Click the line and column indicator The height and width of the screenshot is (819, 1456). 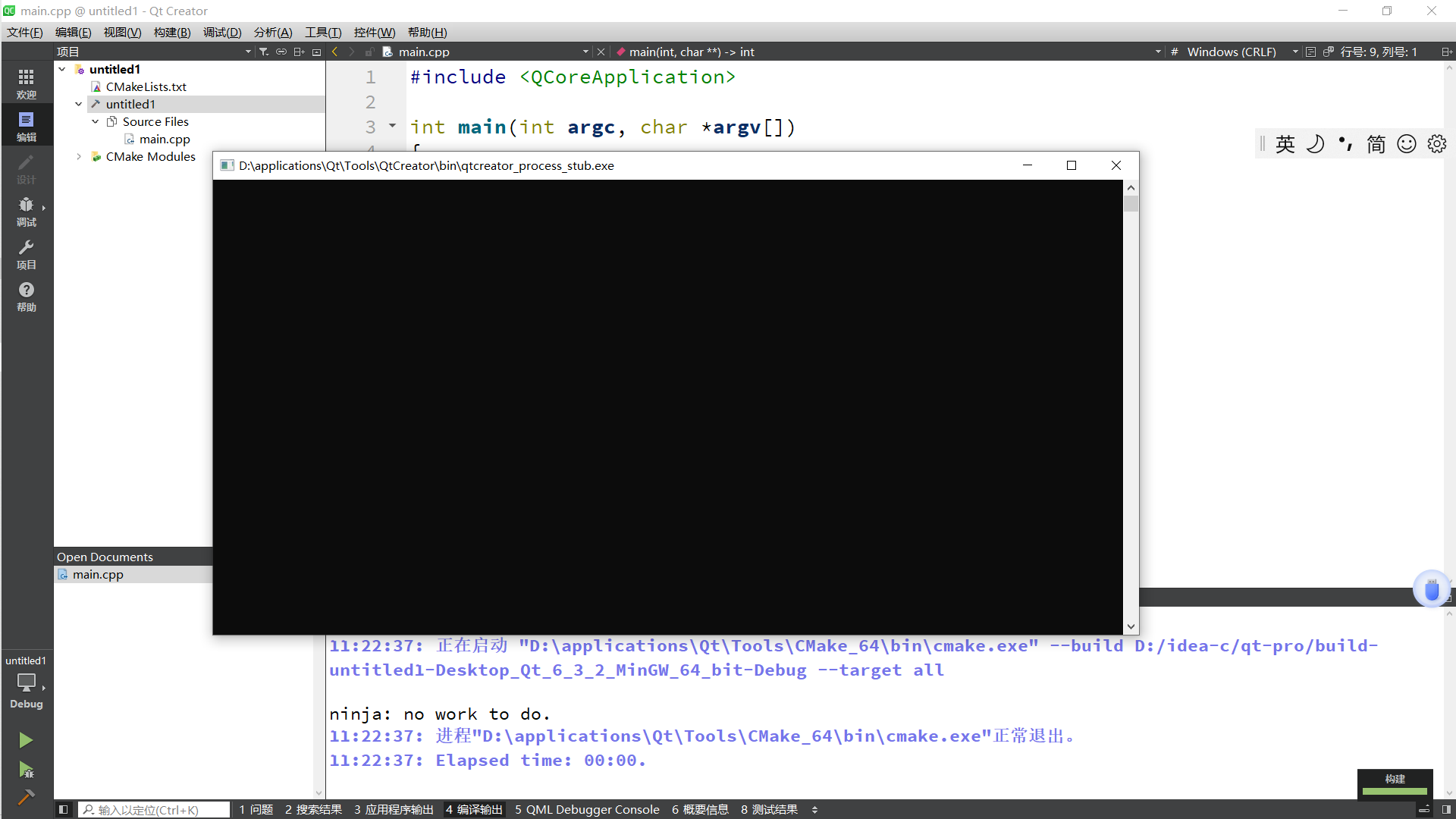click(x=1379, y=52)
